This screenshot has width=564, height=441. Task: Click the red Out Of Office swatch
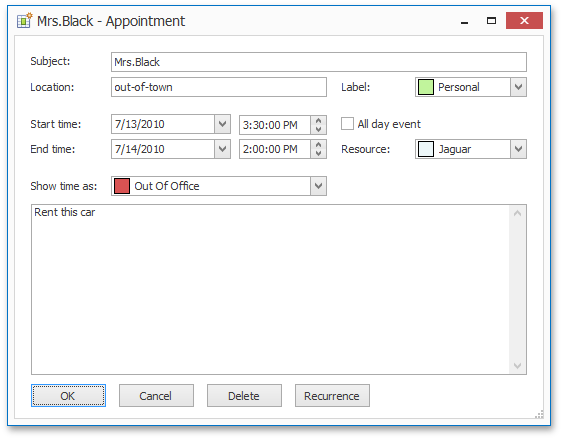pyautogui.click(x=122, y=186)
